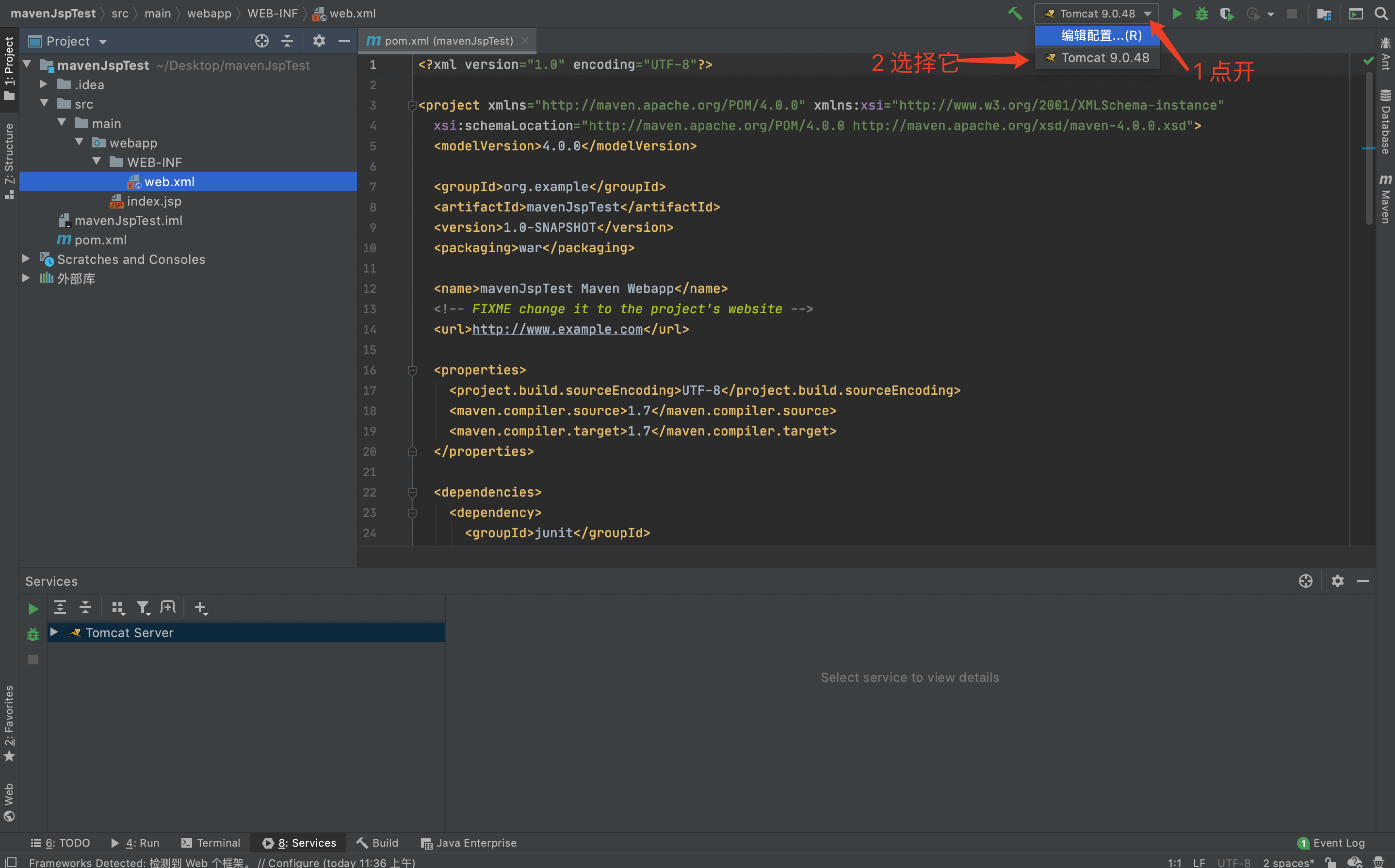The height and width of the screenshot is (868, 1395).
Task: Choose Tomcat 9.0.48 from the dropdown list
Action: 1097,57
